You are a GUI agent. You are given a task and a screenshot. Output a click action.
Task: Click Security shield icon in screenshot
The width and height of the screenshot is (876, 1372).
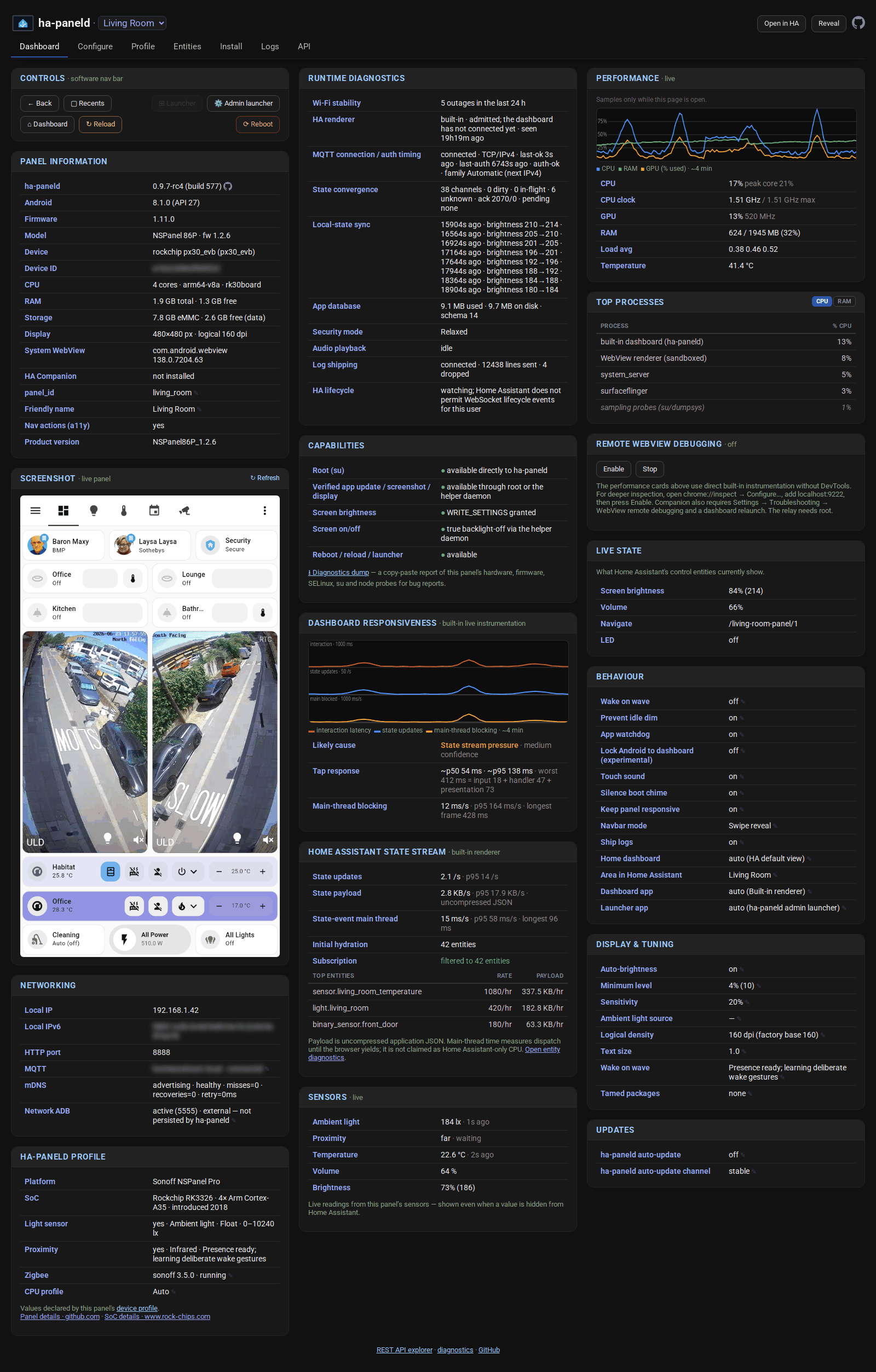tap(210, 545)
